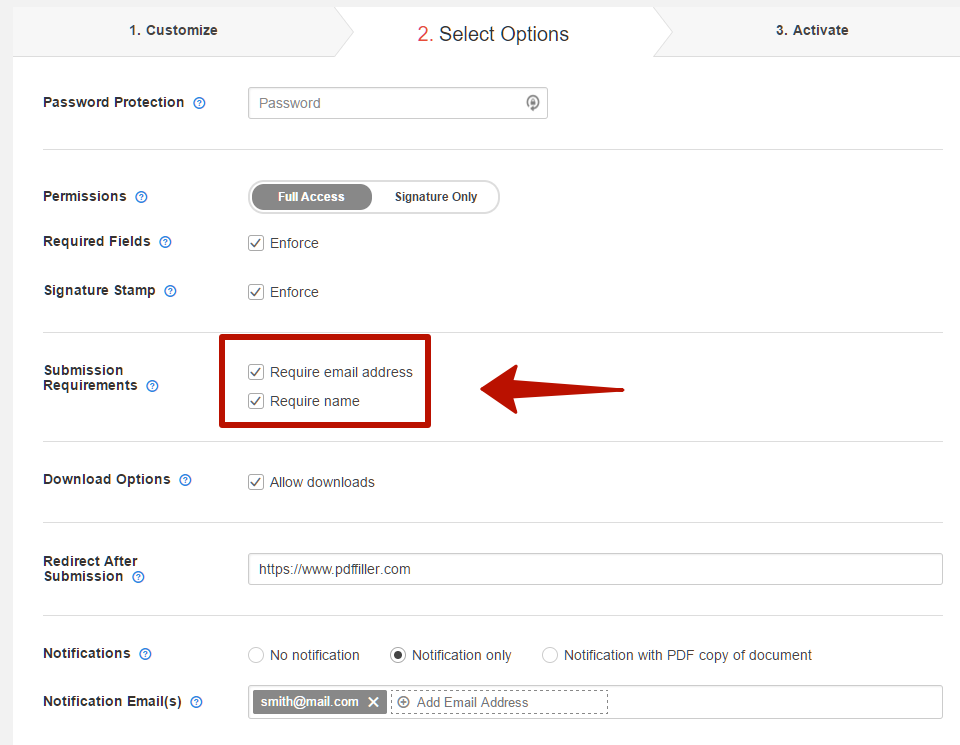Viewport: 960px width, 745px height.
Task: Remove smith@mail.com email chip
Action: tap(373, 702)
